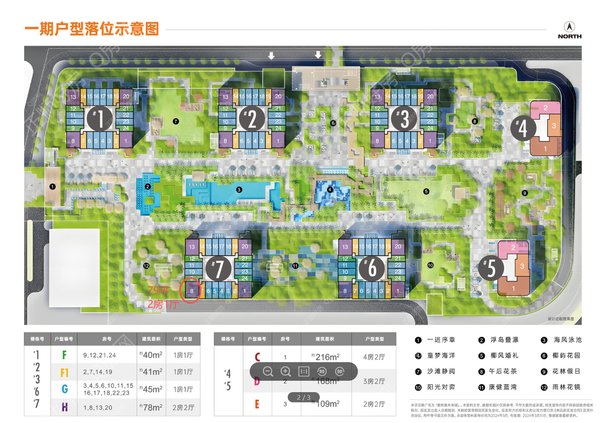Click the 4房2厅 layout cell
600x423 pixels.
click(x=374, y=357)
